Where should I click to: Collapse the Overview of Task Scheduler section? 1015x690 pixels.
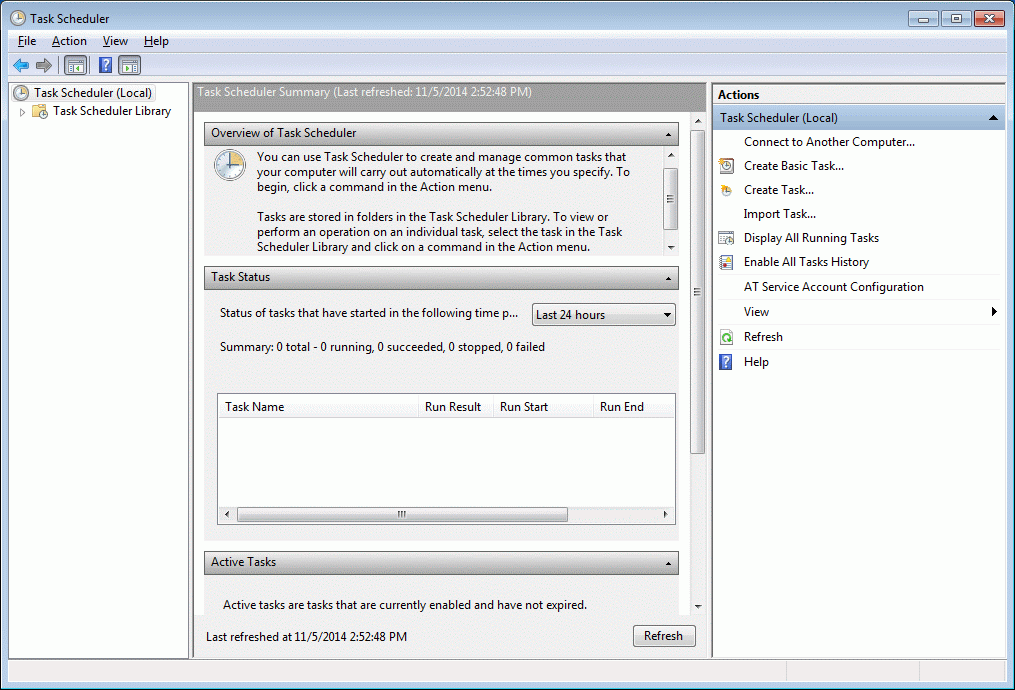point(668,133)
